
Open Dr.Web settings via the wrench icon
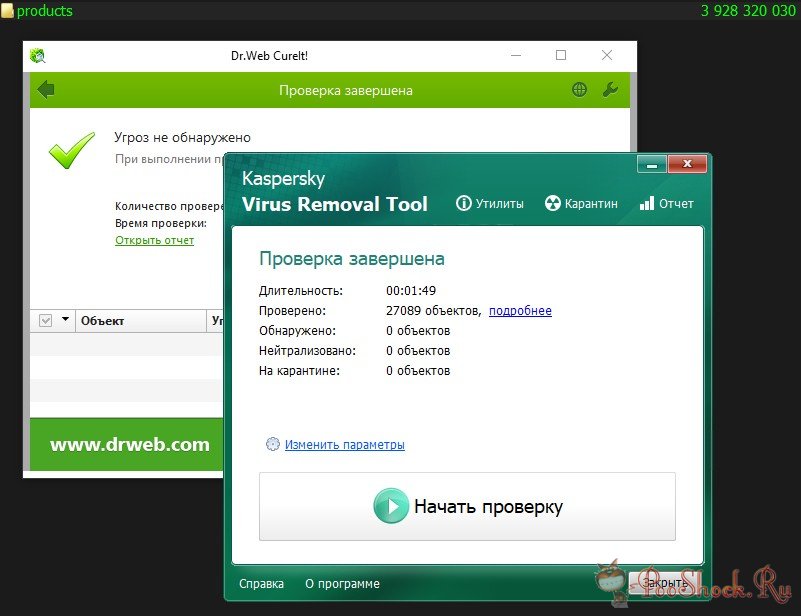point(610,90)
